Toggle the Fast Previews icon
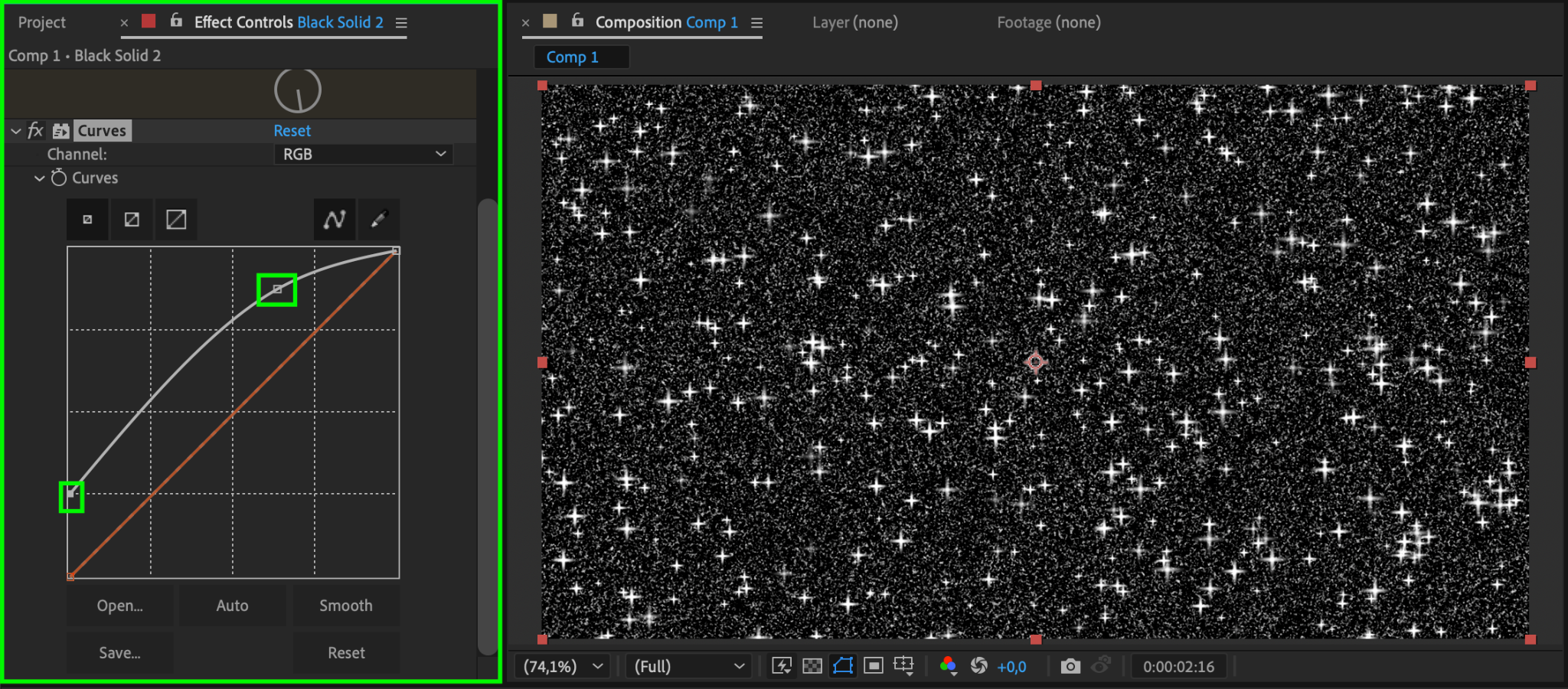Screen dimensions: 1568x689 [x=782, y=666]
